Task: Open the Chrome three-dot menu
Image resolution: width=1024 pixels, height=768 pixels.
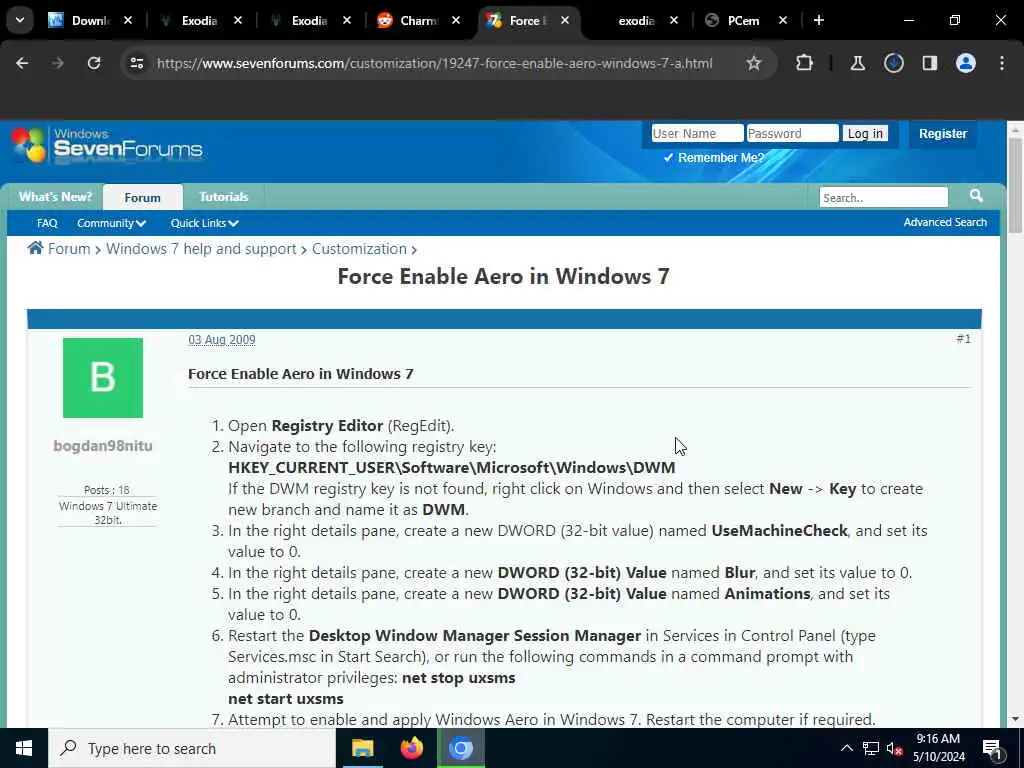Action: pyautogui.click(x=1002, y=63)
